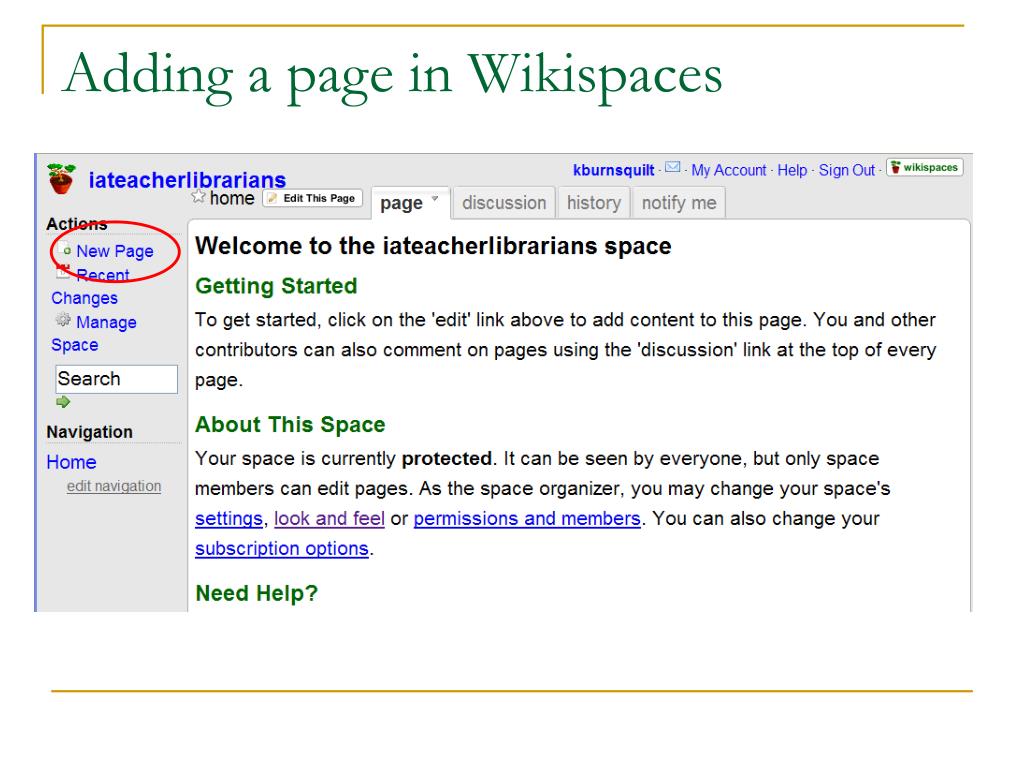The height and width of the screenshot is (768, 1024).
Task: Click the Navigation sidebar heading
Action: (89, 432)
